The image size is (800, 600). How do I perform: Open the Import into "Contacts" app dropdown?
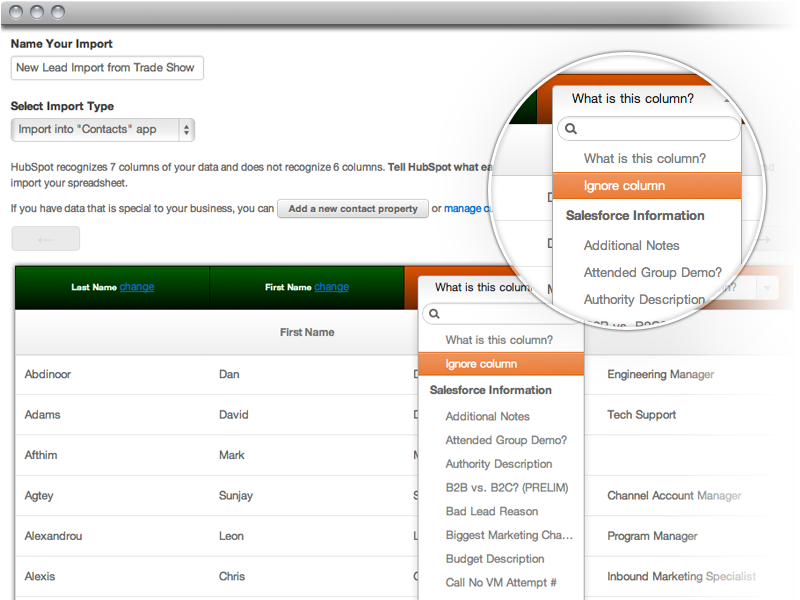[102, 129]
